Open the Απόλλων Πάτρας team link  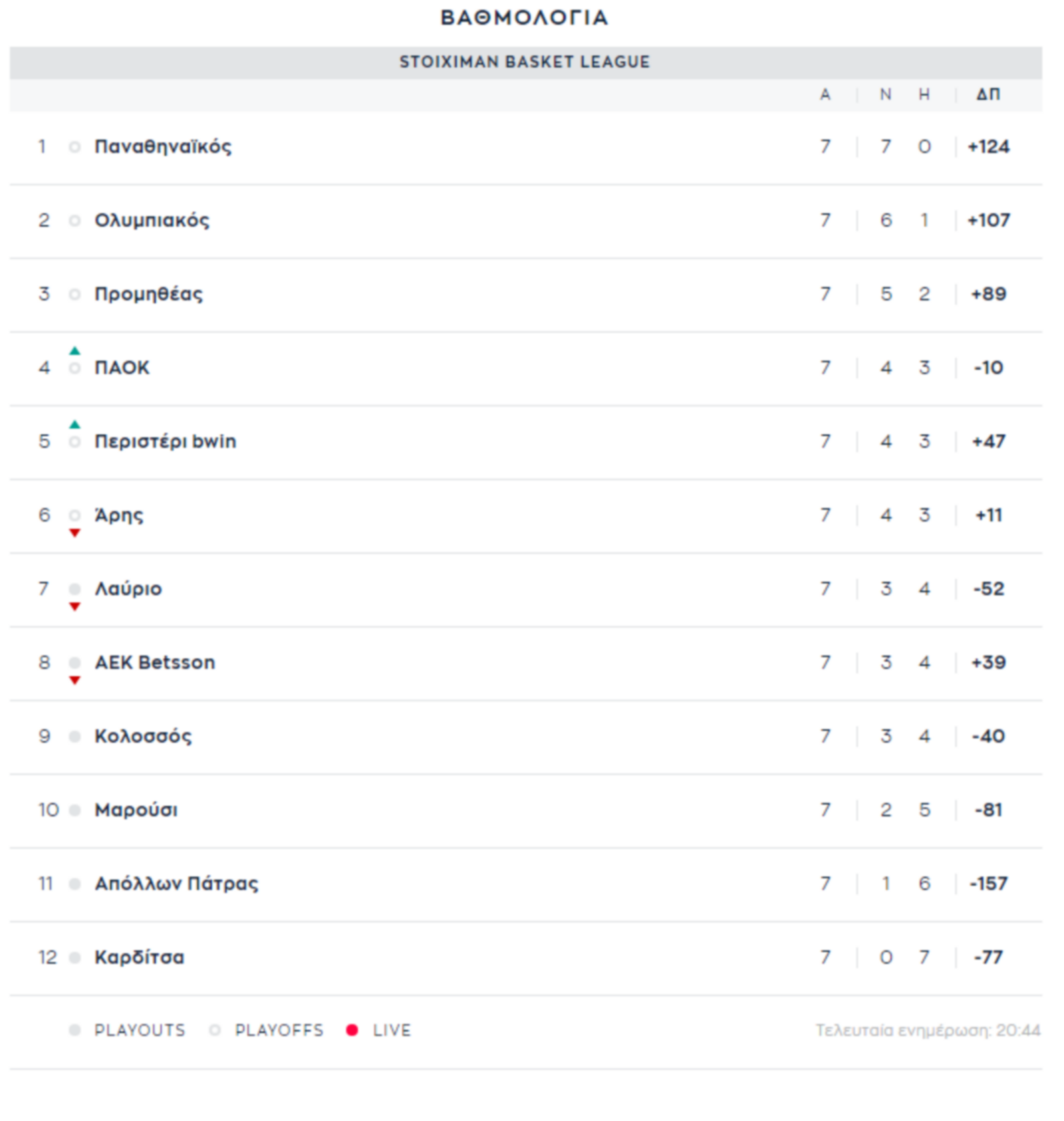[x=176, y=884]
